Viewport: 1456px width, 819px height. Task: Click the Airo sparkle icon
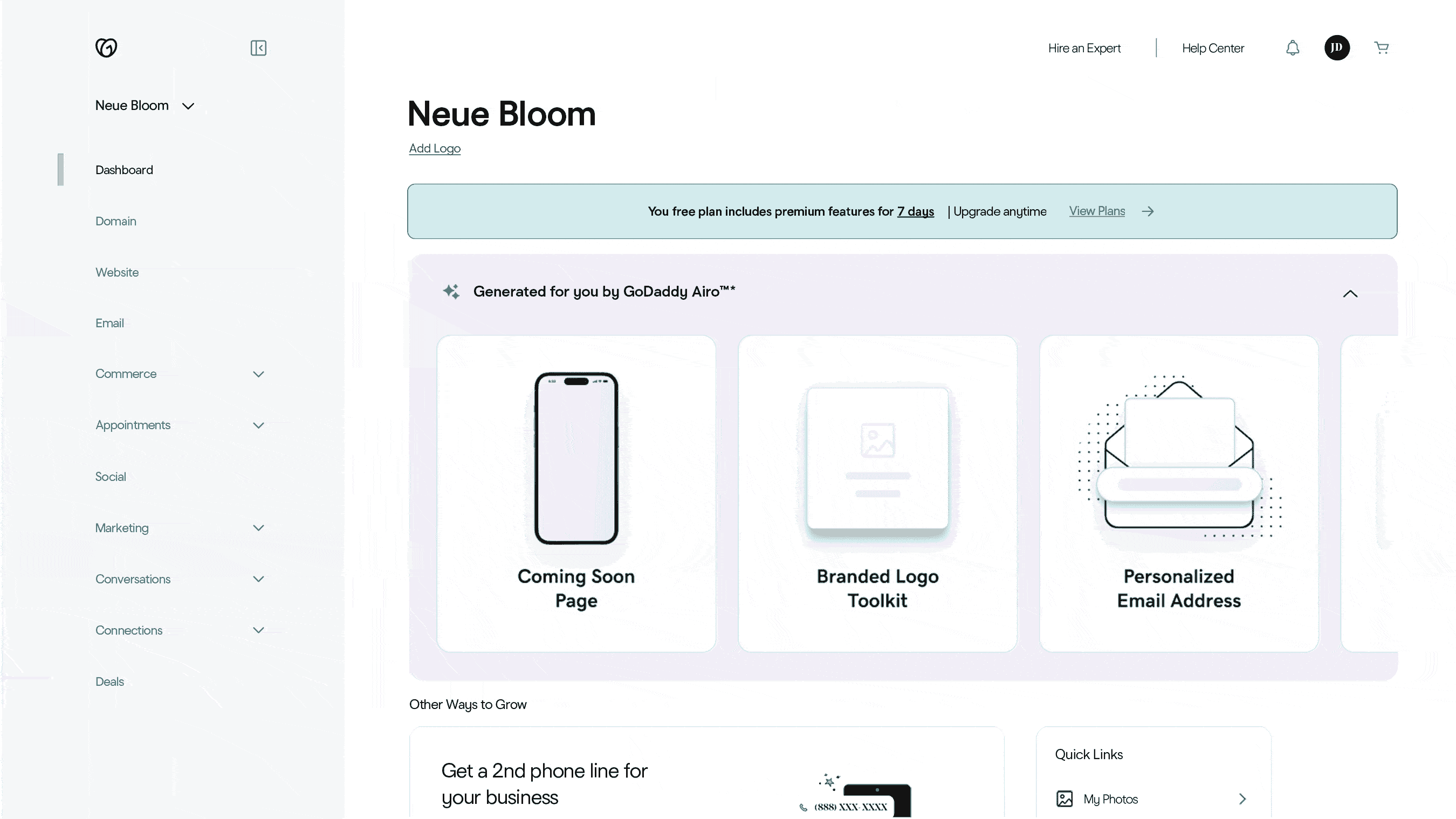click(x=451, y=292)
